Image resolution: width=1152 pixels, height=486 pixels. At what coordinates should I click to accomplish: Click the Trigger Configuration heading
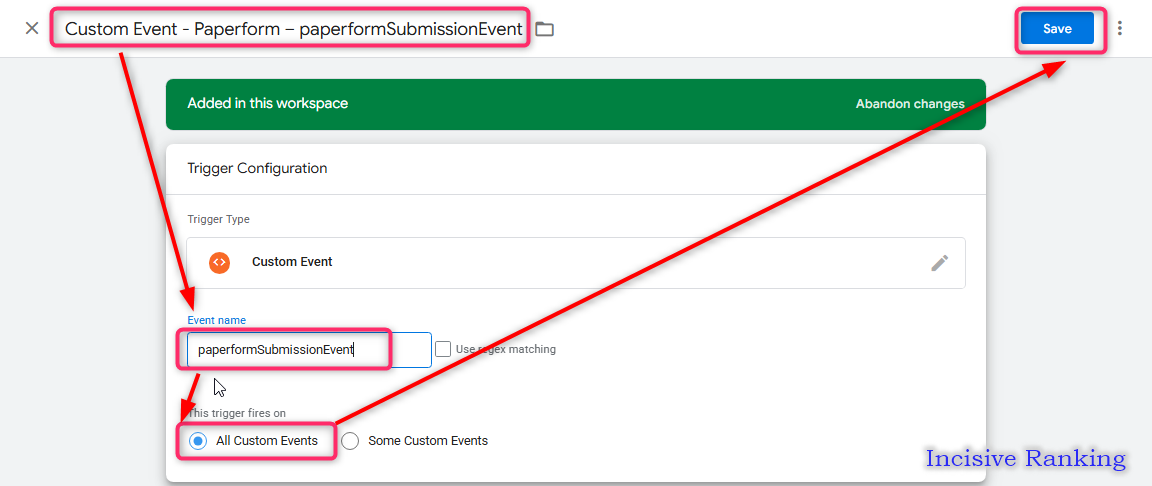pyautogui.click(x=257, y=168)
